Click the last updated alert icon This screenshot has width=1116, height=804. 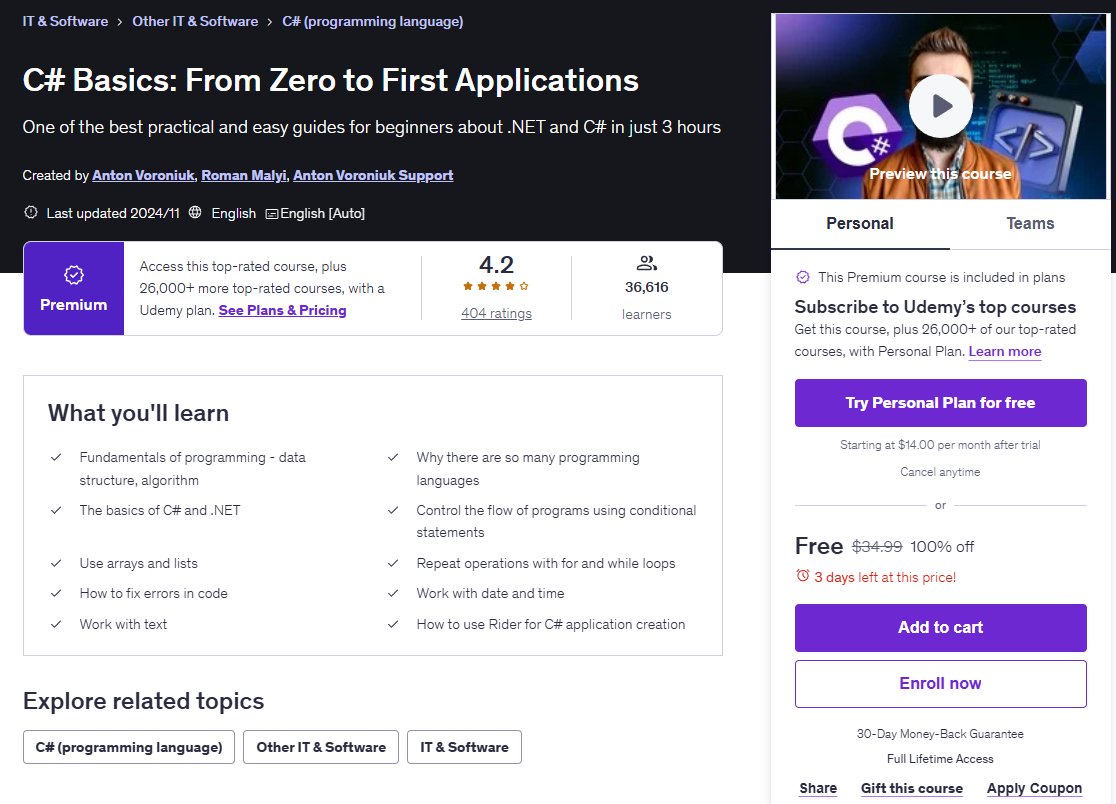[30, 213]
